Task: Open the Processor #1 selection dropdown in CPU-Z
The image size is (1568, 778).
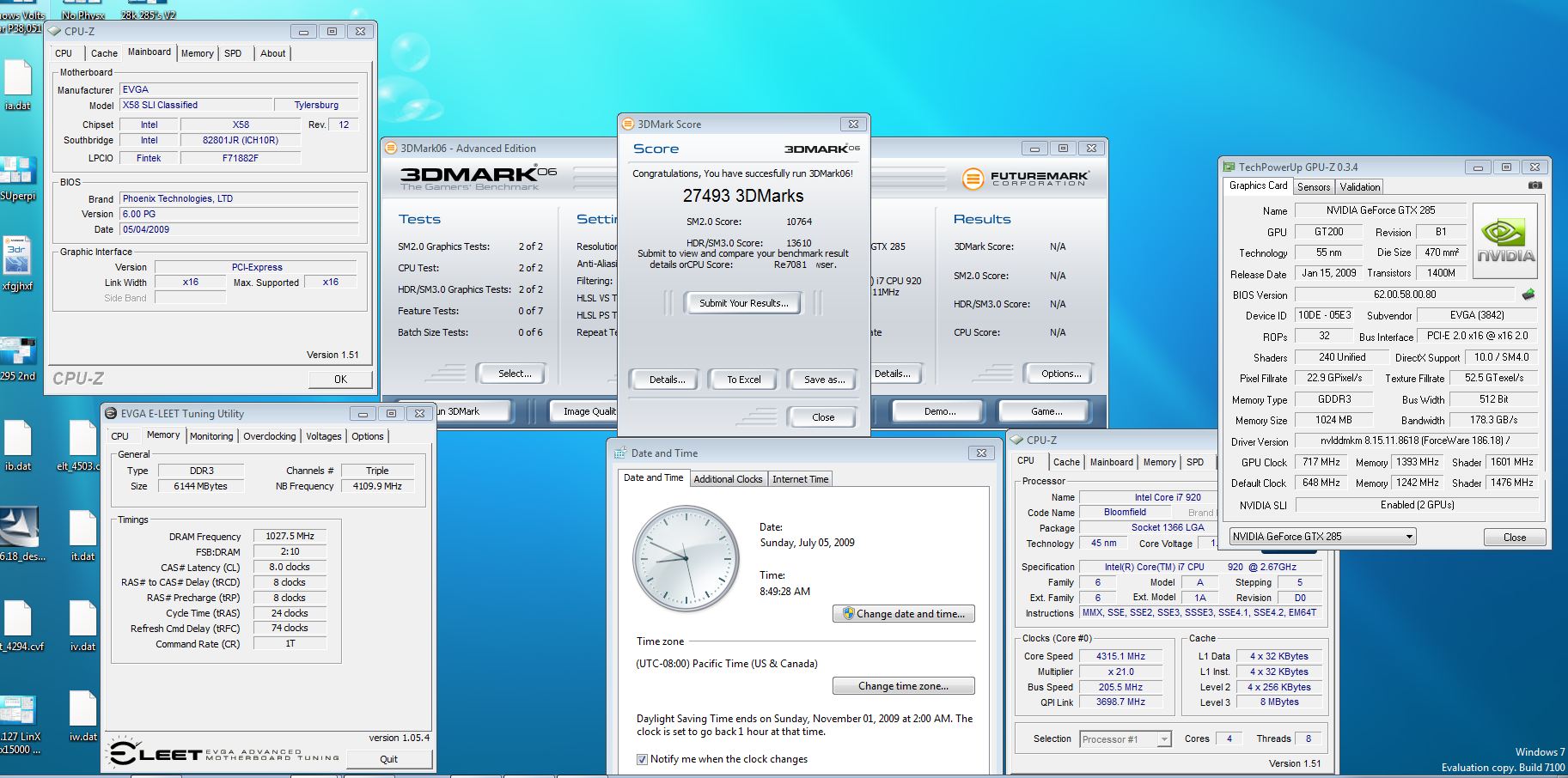Action: [1126, 738]
